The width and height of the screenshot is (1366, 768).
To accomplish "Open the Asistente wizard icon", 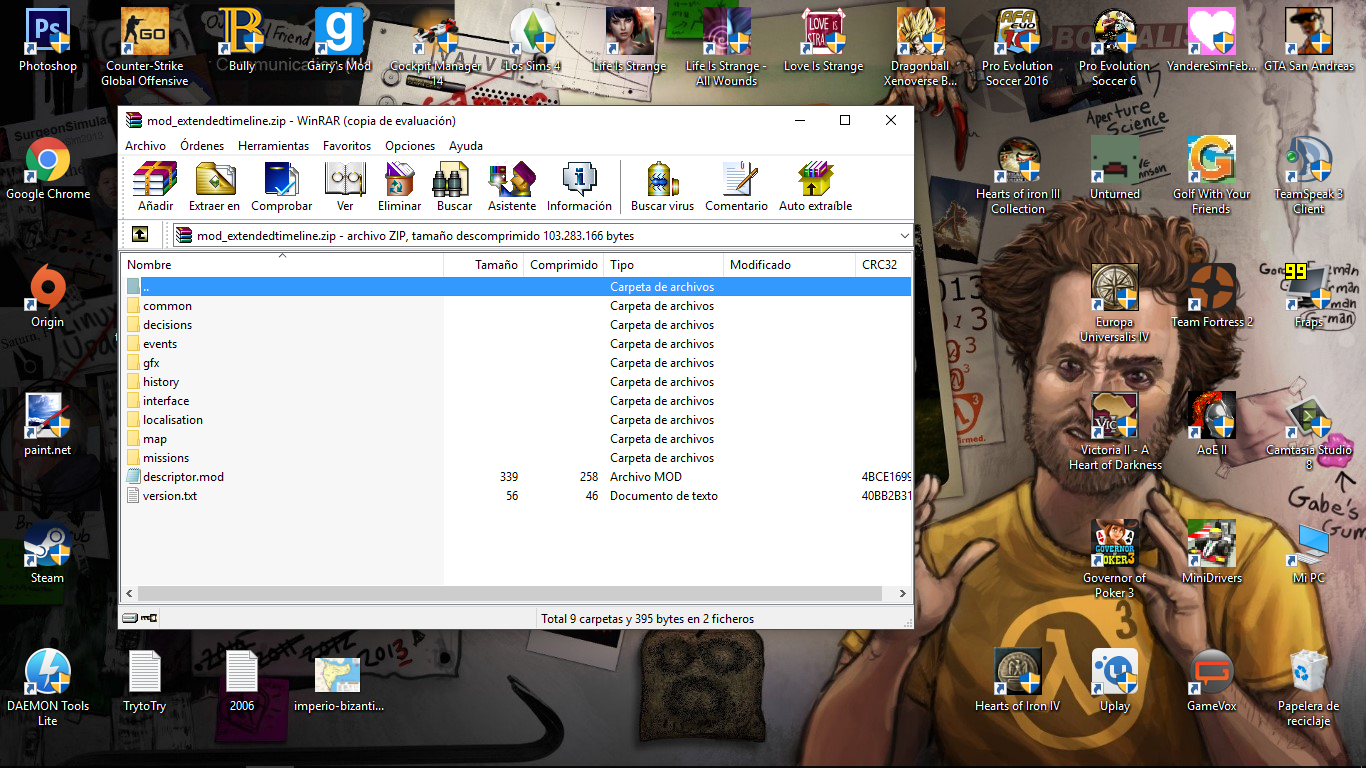I will (512, 187).
